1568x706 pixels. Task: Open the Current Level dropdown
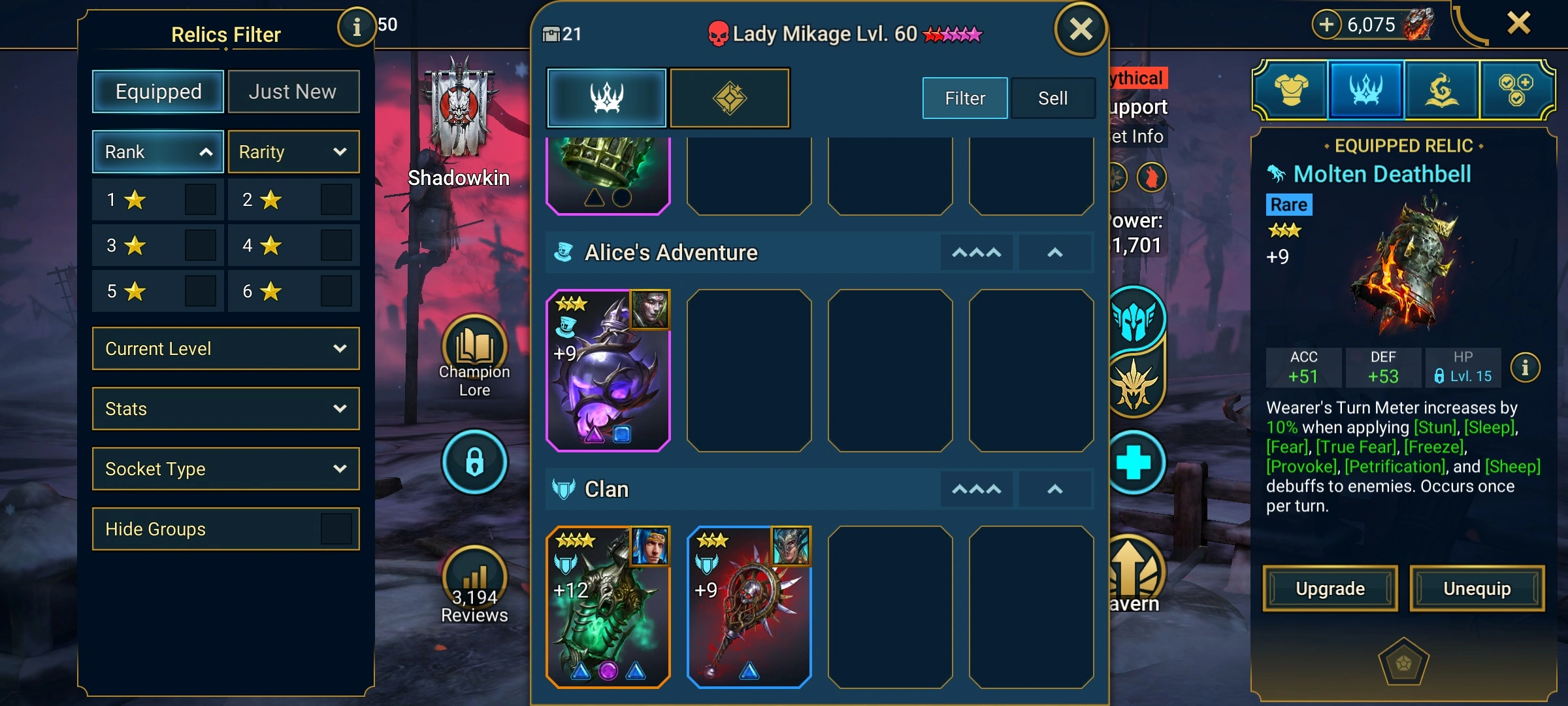[x=225, y=348]
